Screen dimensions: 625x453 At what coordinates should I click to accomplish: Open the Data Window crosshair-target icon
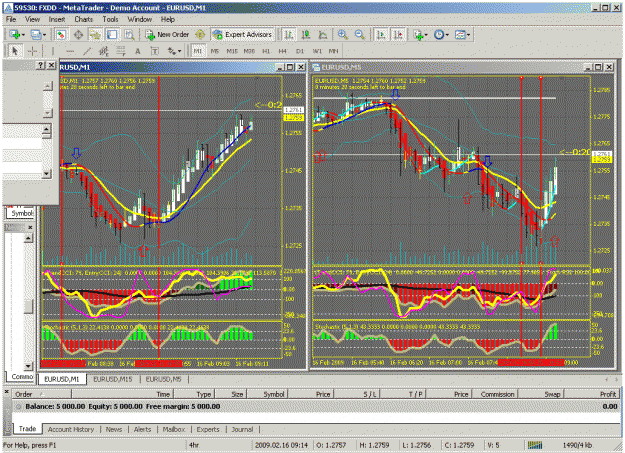(78, 35)
